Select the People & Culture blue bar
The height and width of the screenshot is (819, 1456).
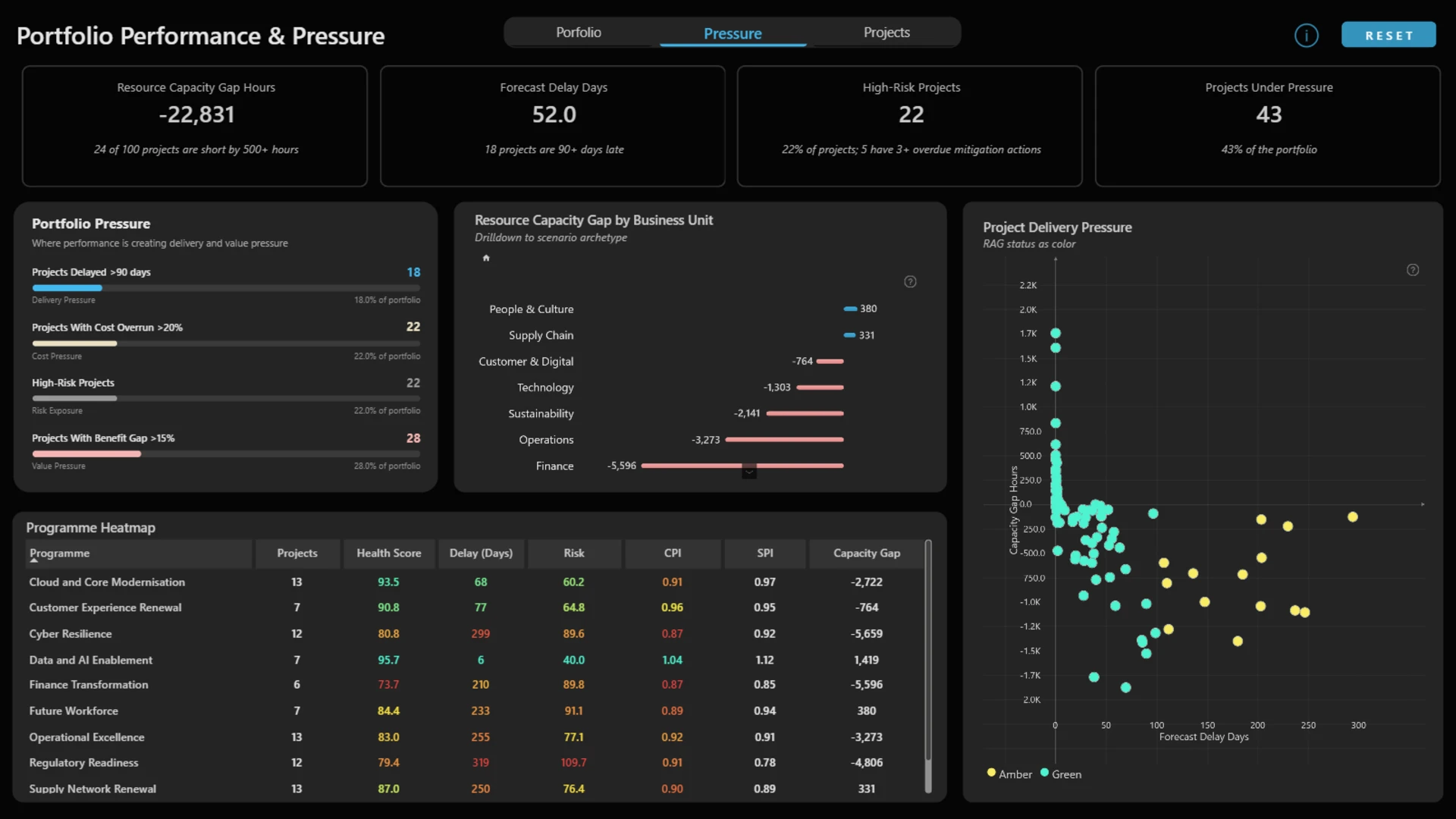[x=850, y=309]
